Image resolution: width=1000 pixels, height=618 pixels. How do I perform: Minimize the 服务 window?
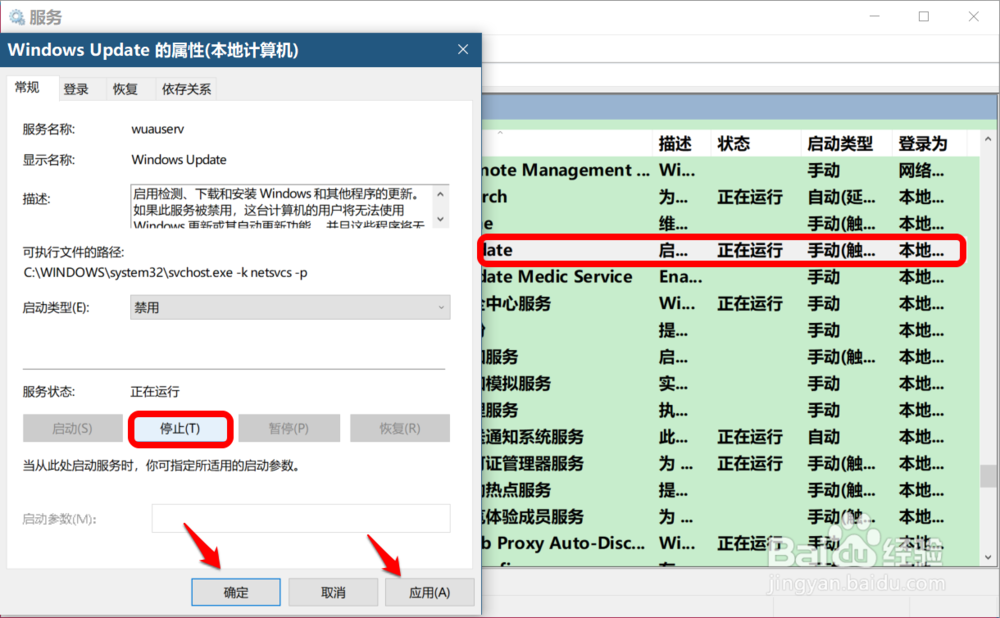874,17
